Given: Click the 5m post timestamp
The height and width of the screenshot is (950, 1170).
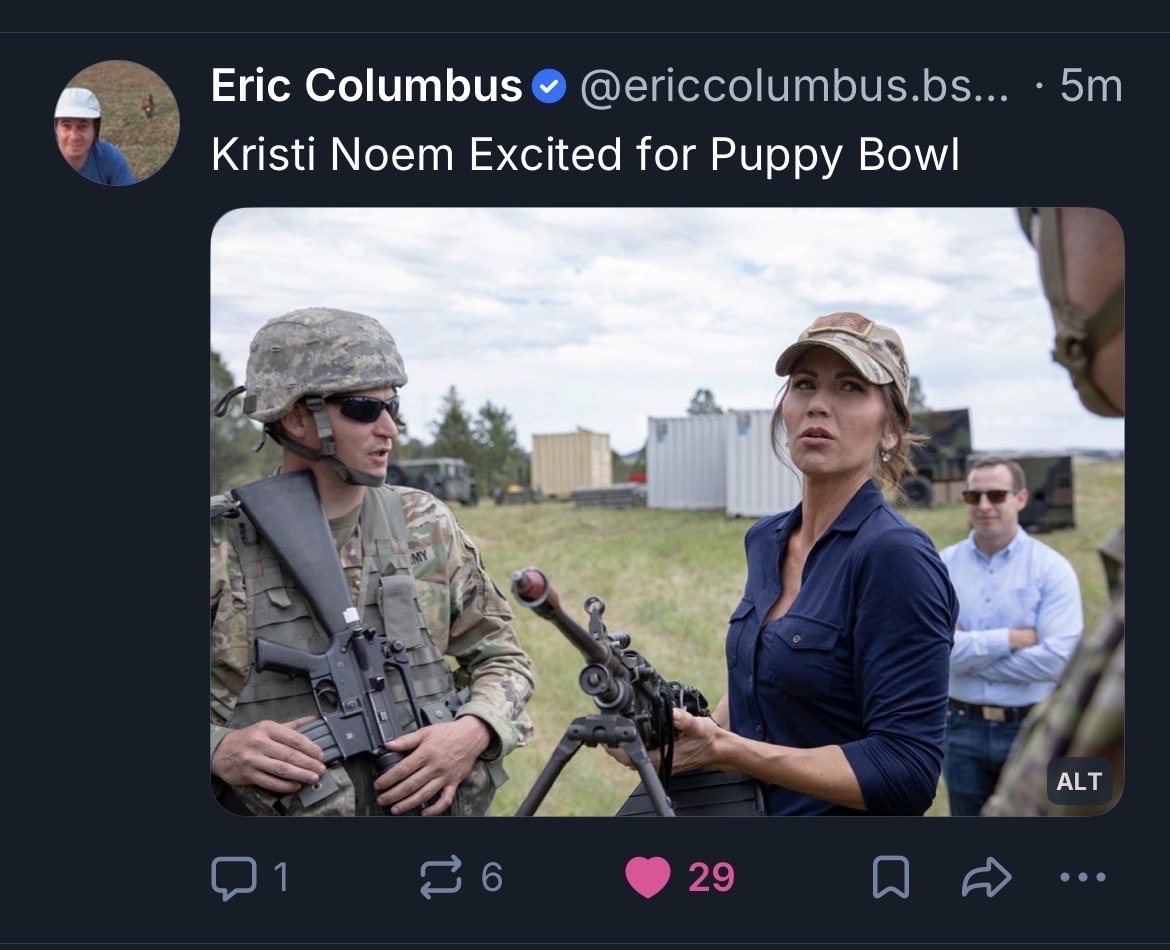Looking at the screenshot, I should (1091, 88).
